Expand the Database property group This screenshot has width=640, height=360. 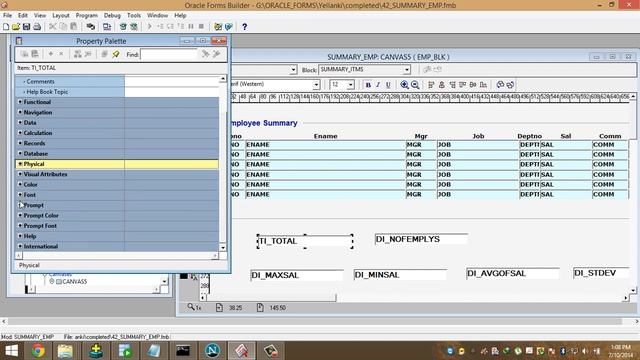(20, 153)
